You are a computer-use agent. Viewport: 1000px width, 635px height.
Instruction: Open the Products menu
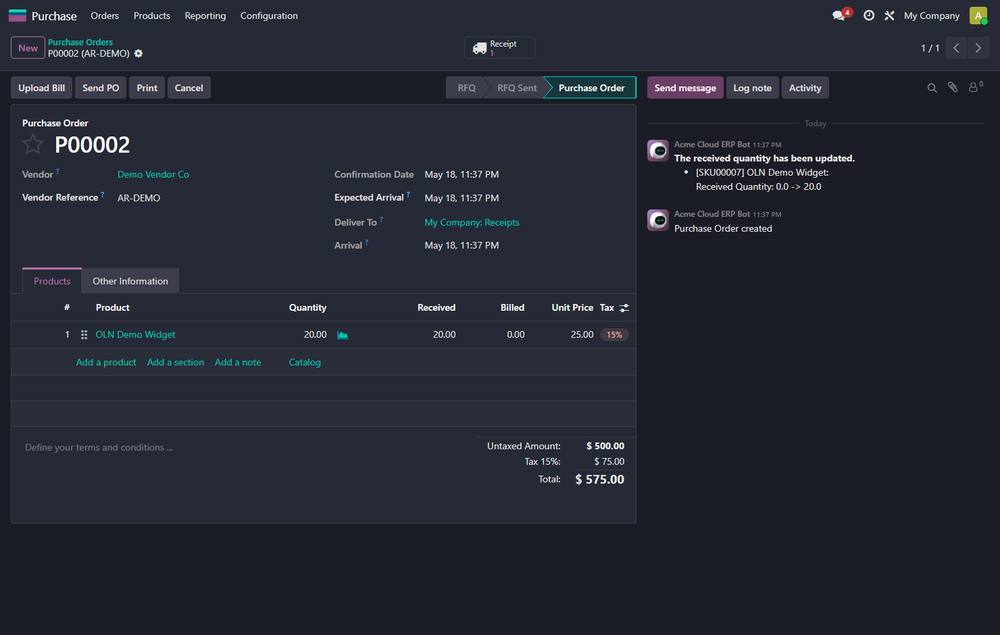tap(152, 15)
